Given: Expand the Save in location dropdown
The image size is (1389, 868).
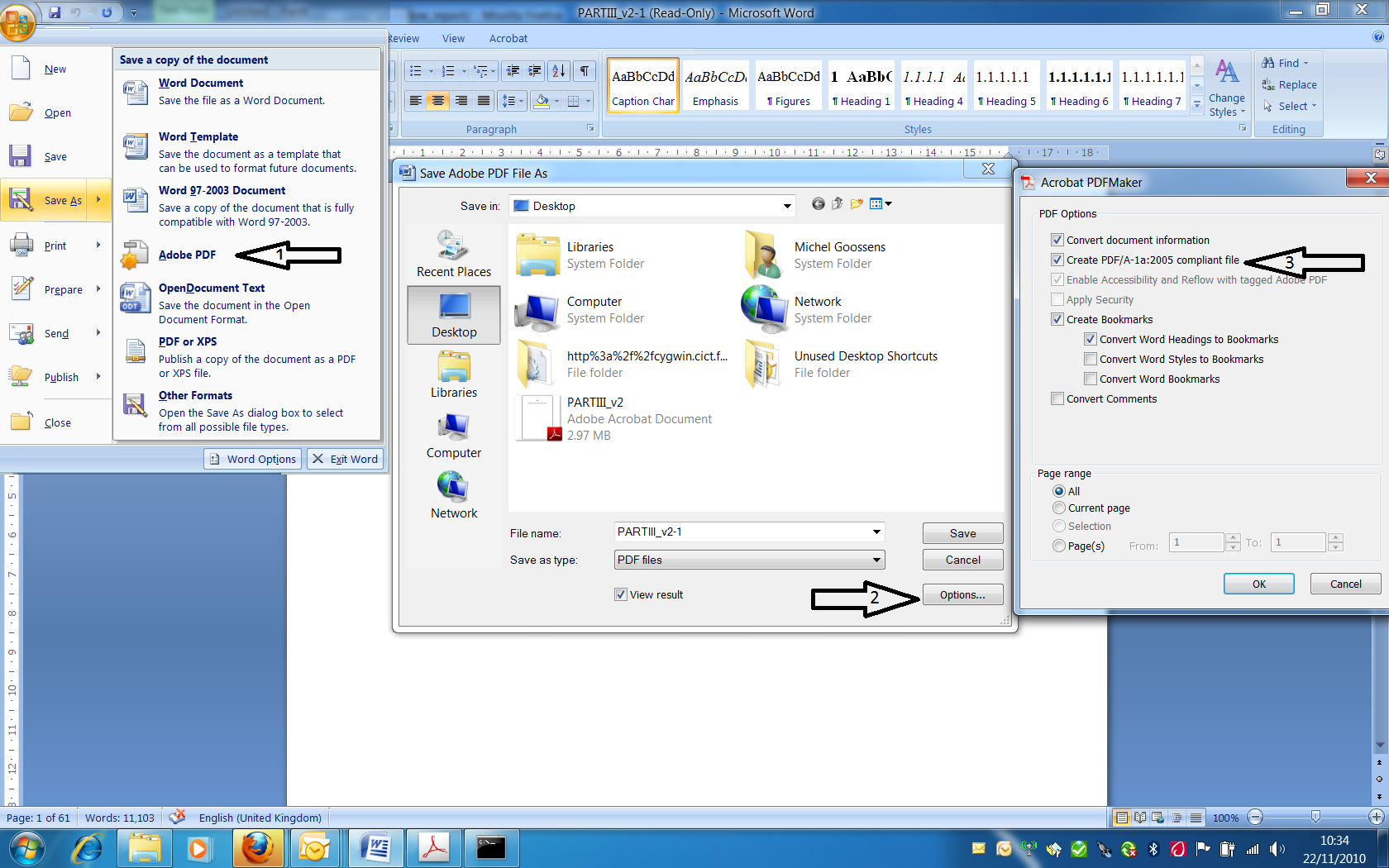Looking at the screenshot, I should click(787, 206).
